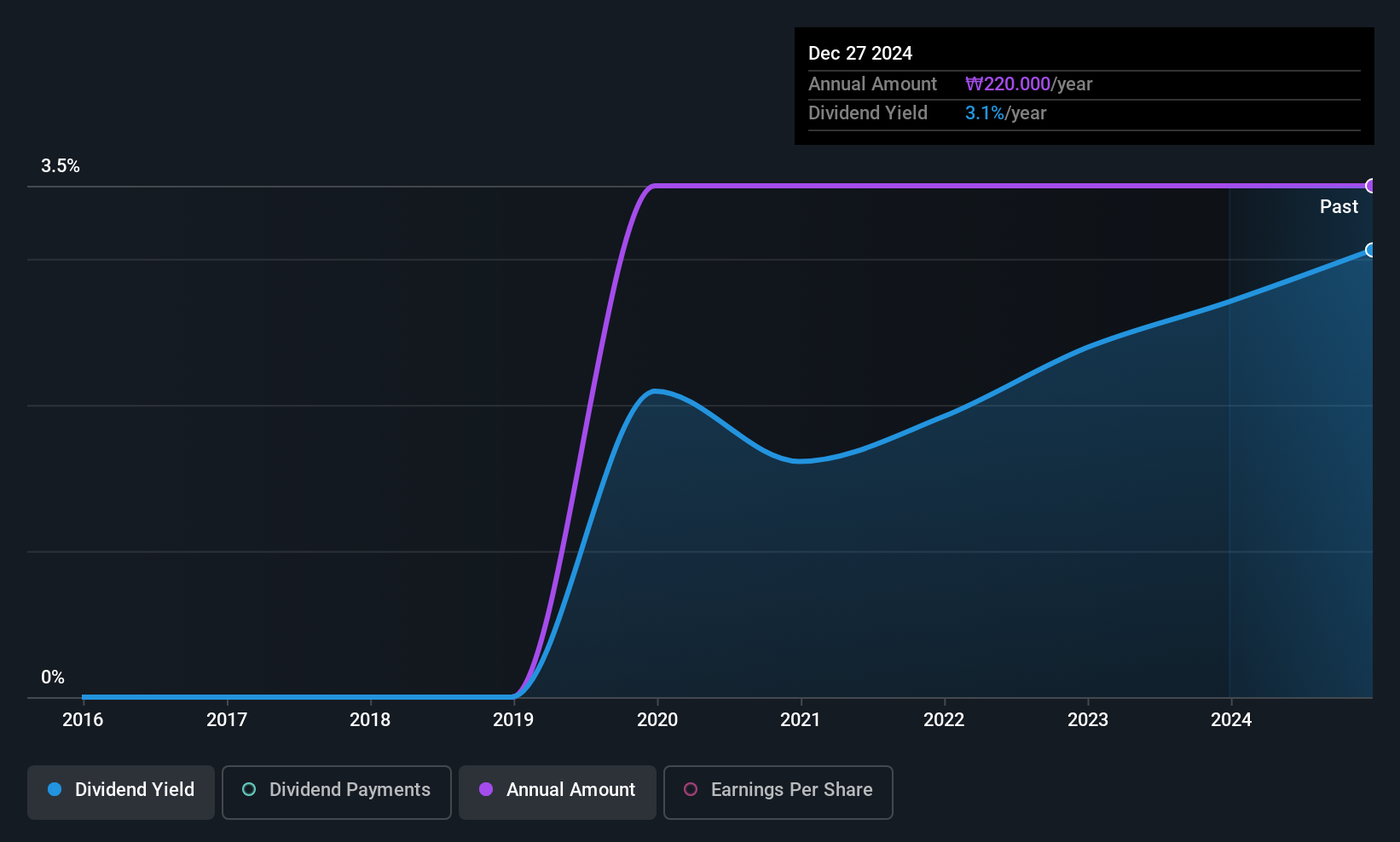Click the 2019 x-axis label
Viewport: 1400px width, 842px height.
(513, 720)
